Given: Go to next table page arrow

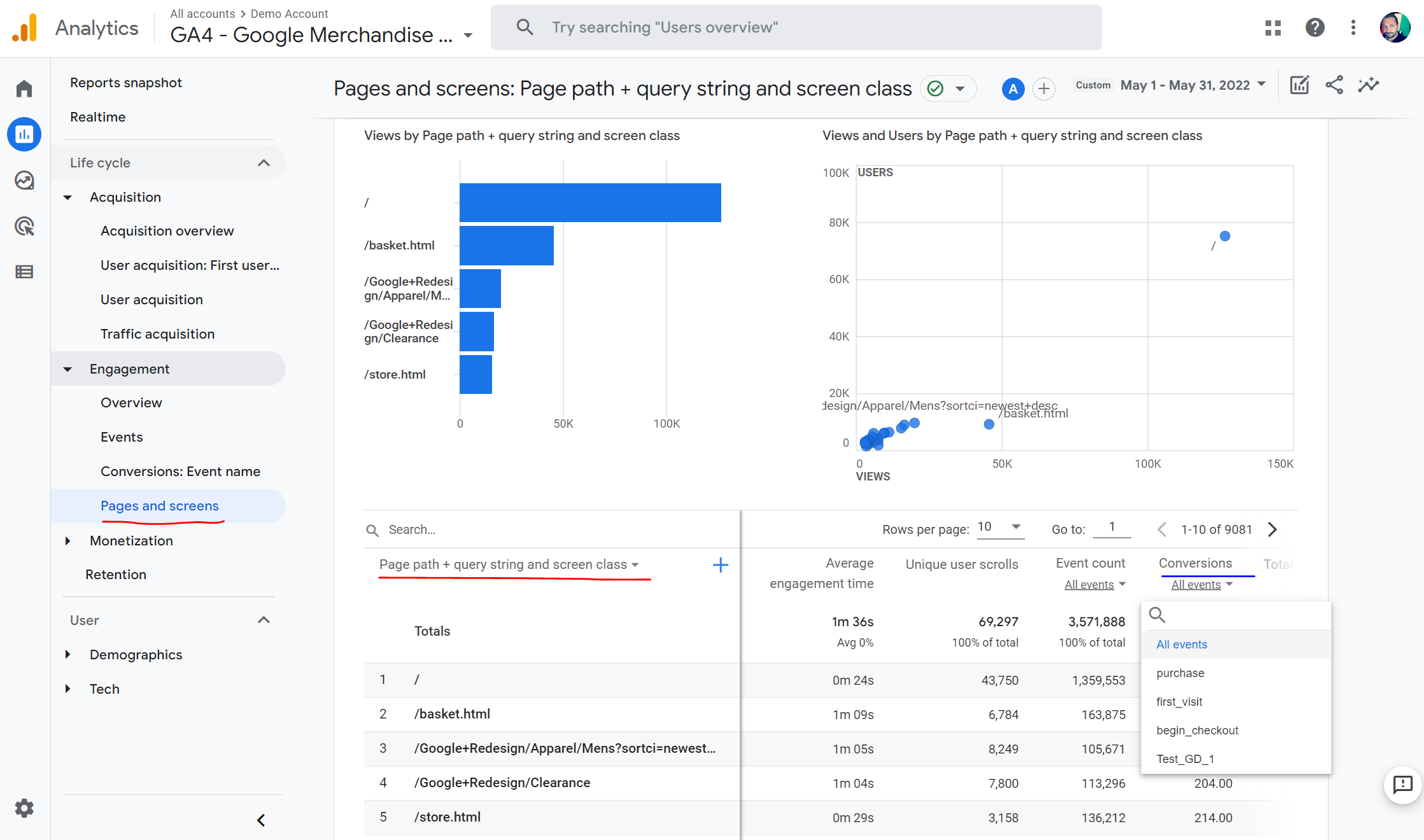Looking at the screenshot, I should pyautogui.click(x=1272, y=529).
